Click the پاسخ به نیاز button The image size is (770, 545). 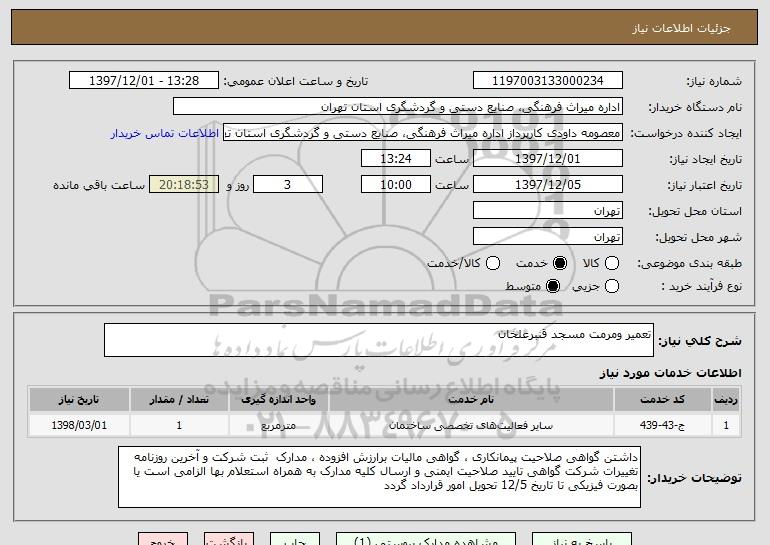coord(582,540)
